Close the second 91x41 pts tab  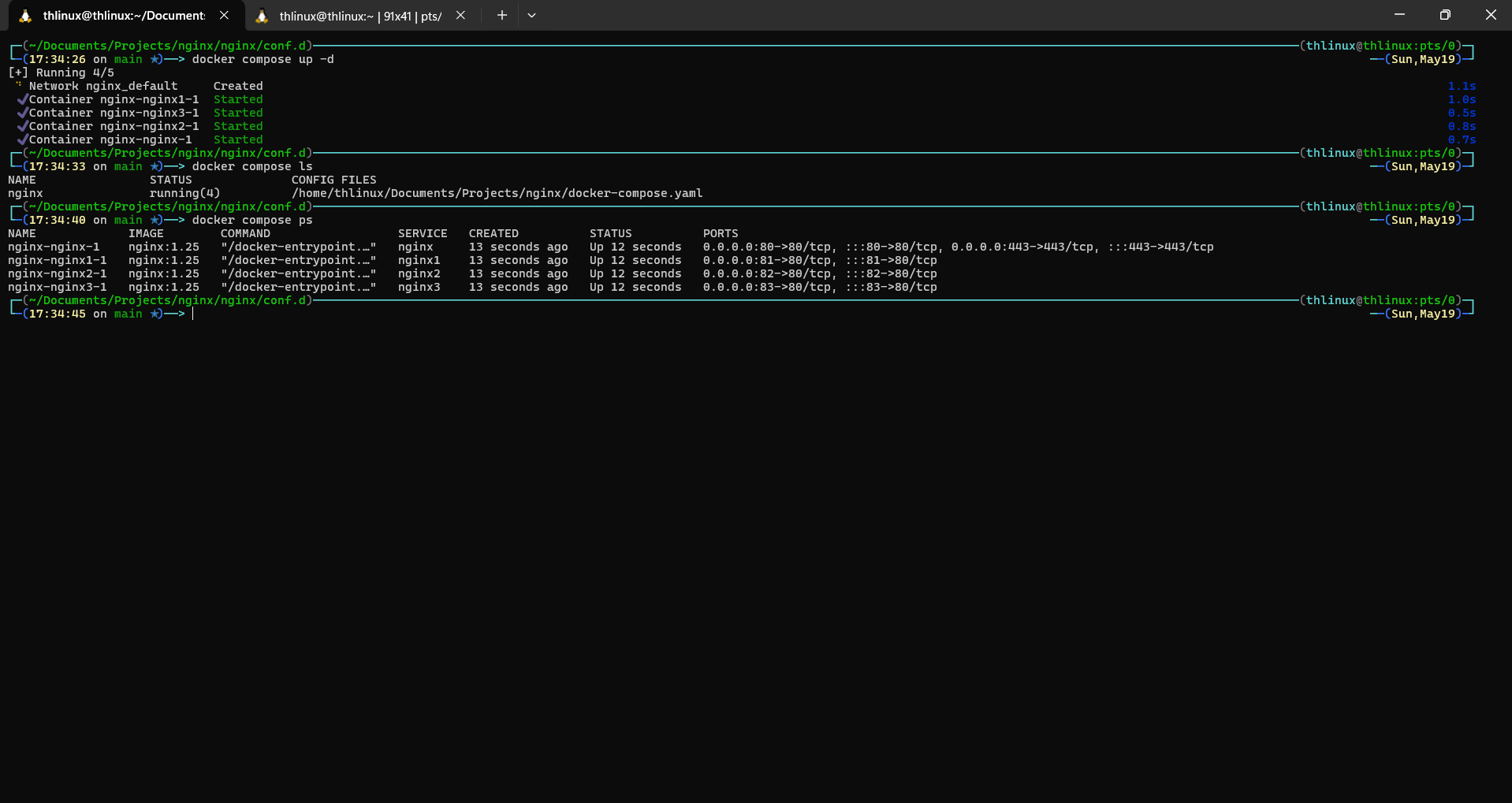[460, 15]
